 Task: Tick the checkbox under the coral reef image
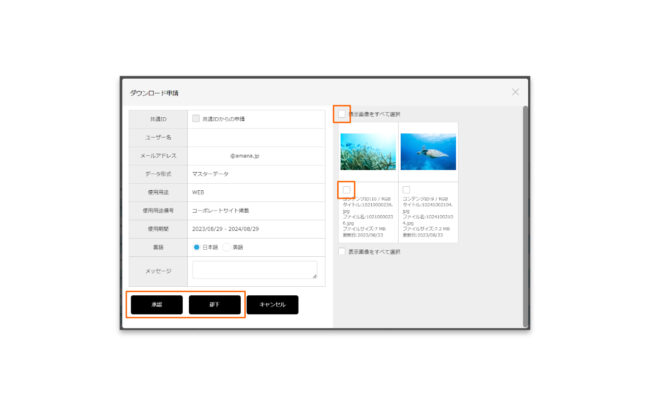[346, 190]
